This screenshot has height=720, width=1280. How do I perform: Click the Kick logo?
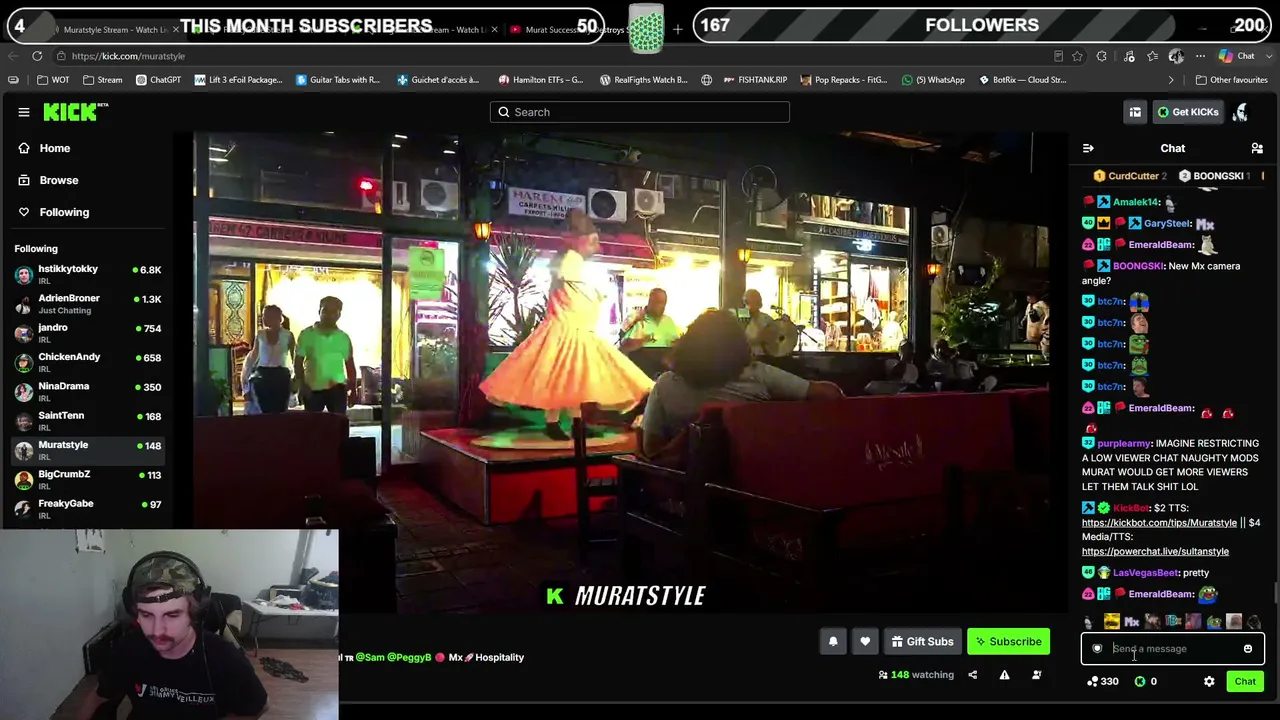coord(75,112)
